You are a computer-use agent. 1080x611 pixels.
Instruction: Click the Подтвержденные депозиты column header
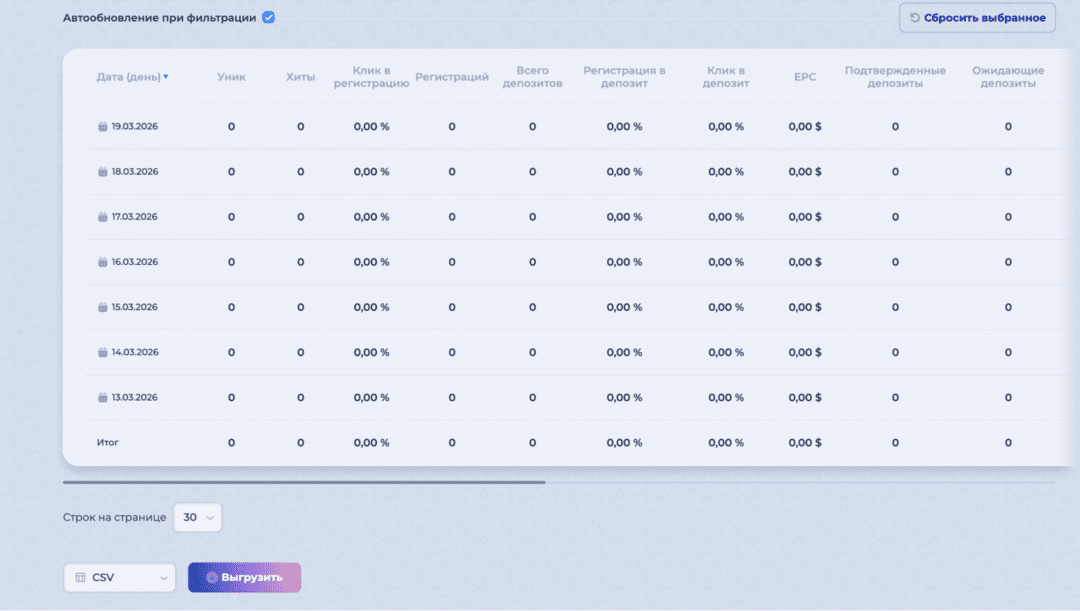click(895, 77)
